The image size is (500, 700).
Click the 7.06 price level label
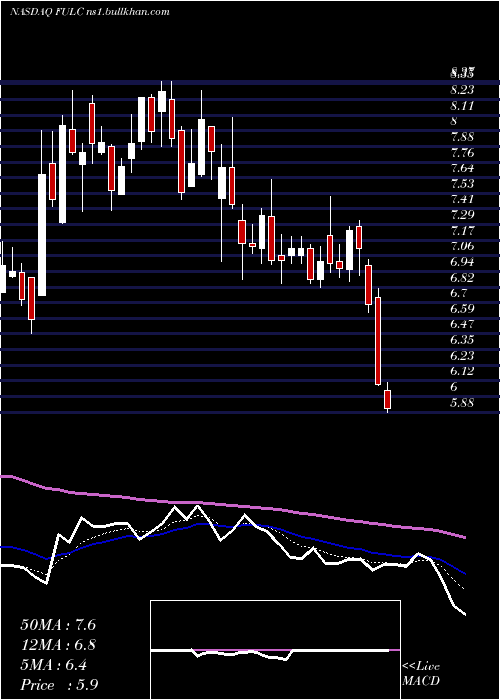pos(462,246)
